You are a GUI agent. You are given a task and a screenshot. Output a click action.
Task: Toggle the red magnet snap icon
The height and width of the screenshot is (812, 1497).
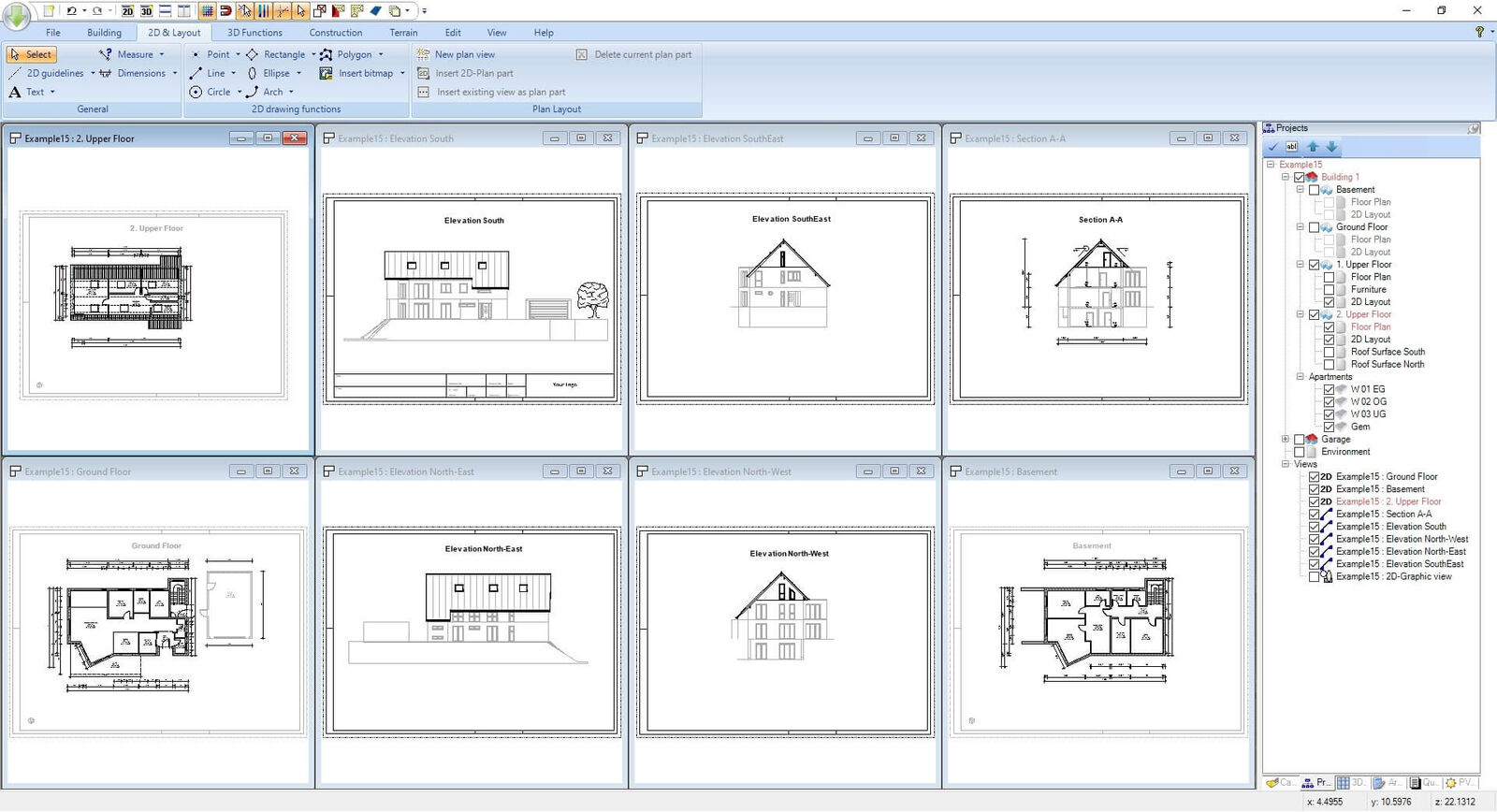point(225,11)
